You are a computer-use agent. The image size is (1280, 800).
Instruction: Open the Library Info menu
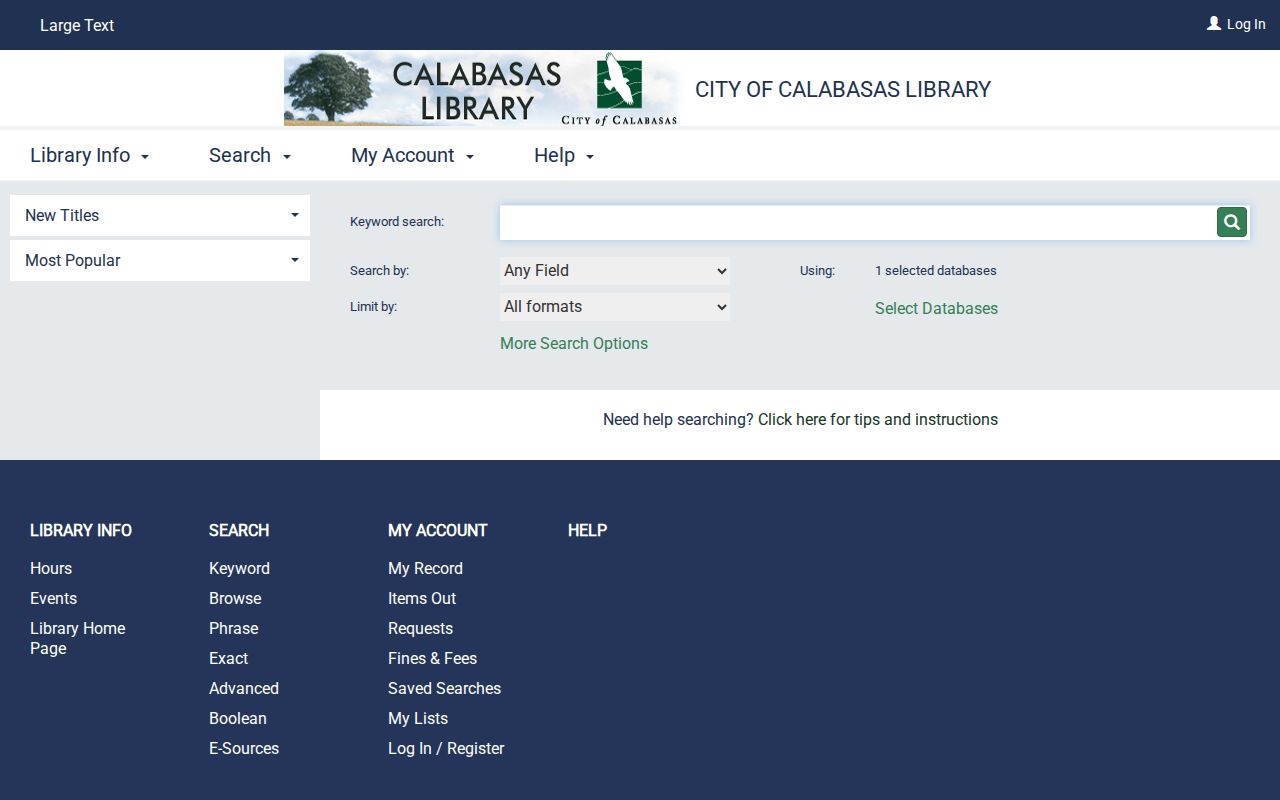tap(89, 155)
